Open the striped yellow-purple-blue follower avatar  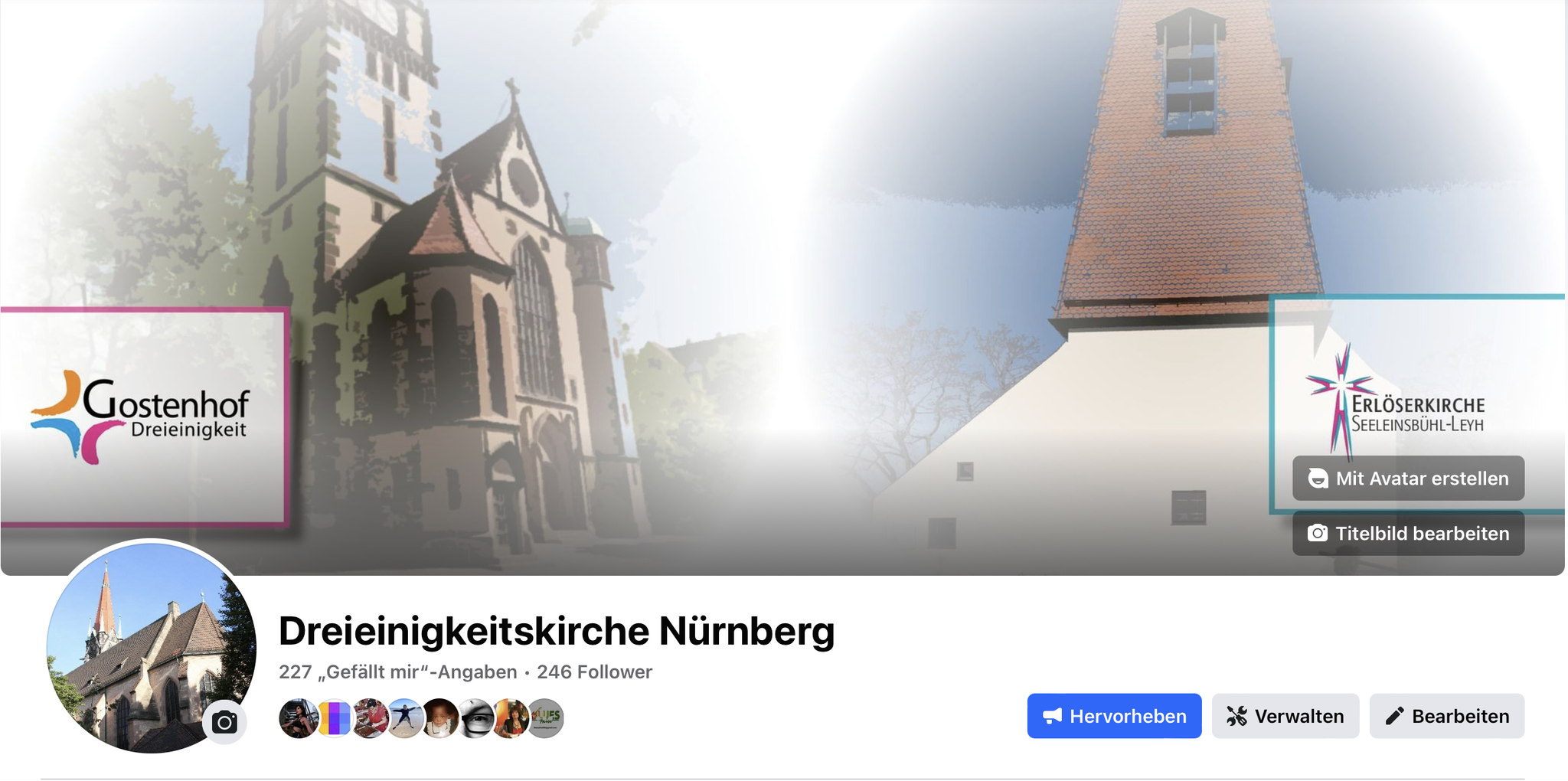coord(334,718)
